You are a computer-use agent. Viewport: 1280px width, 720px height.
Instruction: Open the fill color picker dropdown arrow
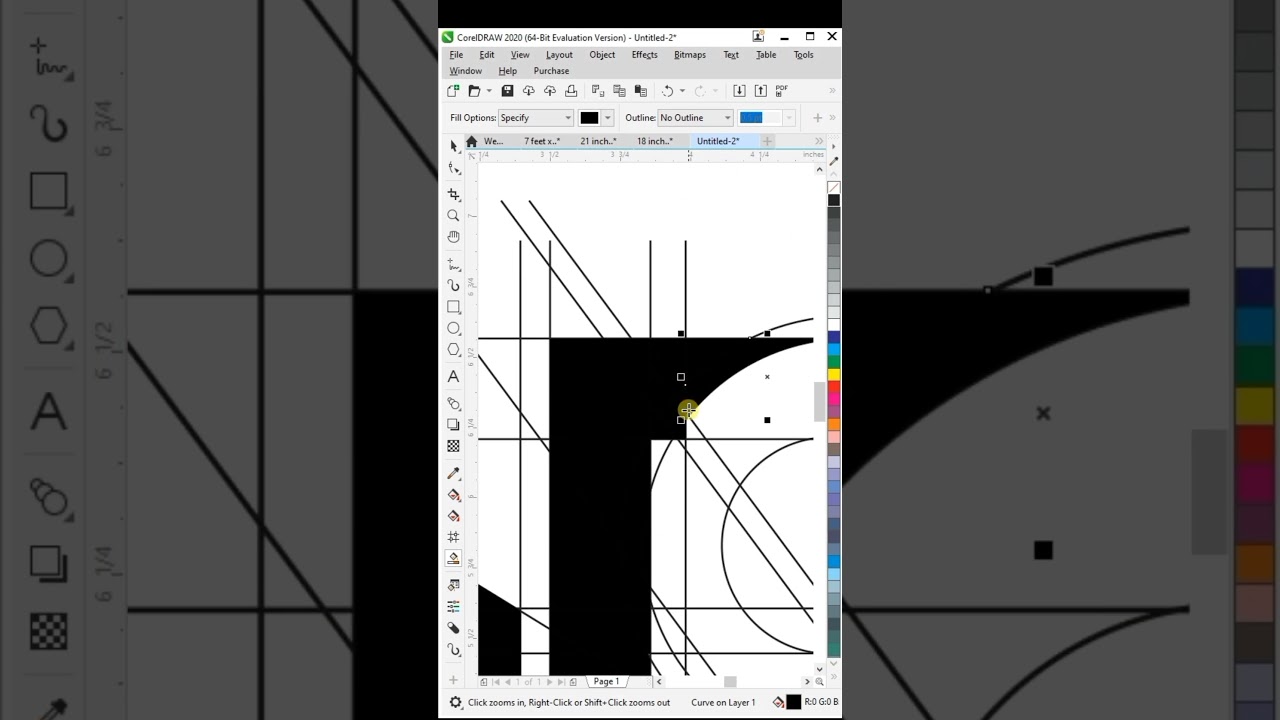point(607,118)
